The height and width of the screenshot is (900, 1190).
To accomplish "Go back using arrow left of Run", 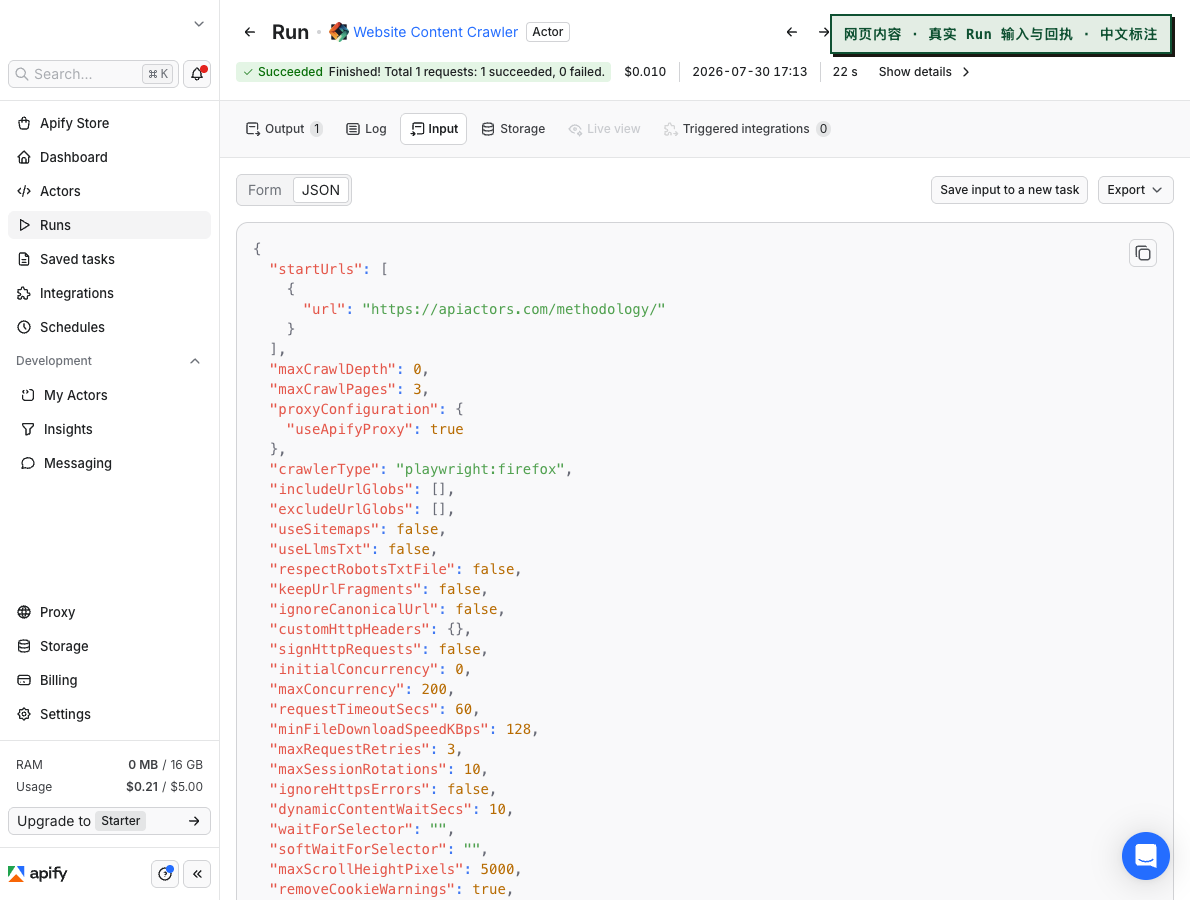I will pyautogui.click(x=250, y=32).
